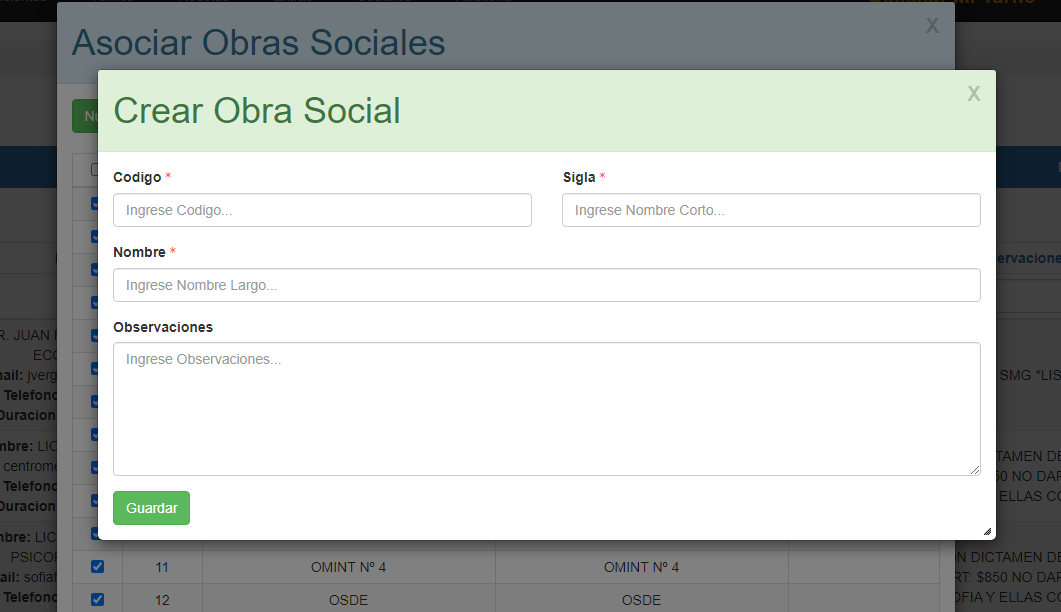Click the modal's bottom-right resize grip
Screen dimensions: 1061x612
coord(988,532)
